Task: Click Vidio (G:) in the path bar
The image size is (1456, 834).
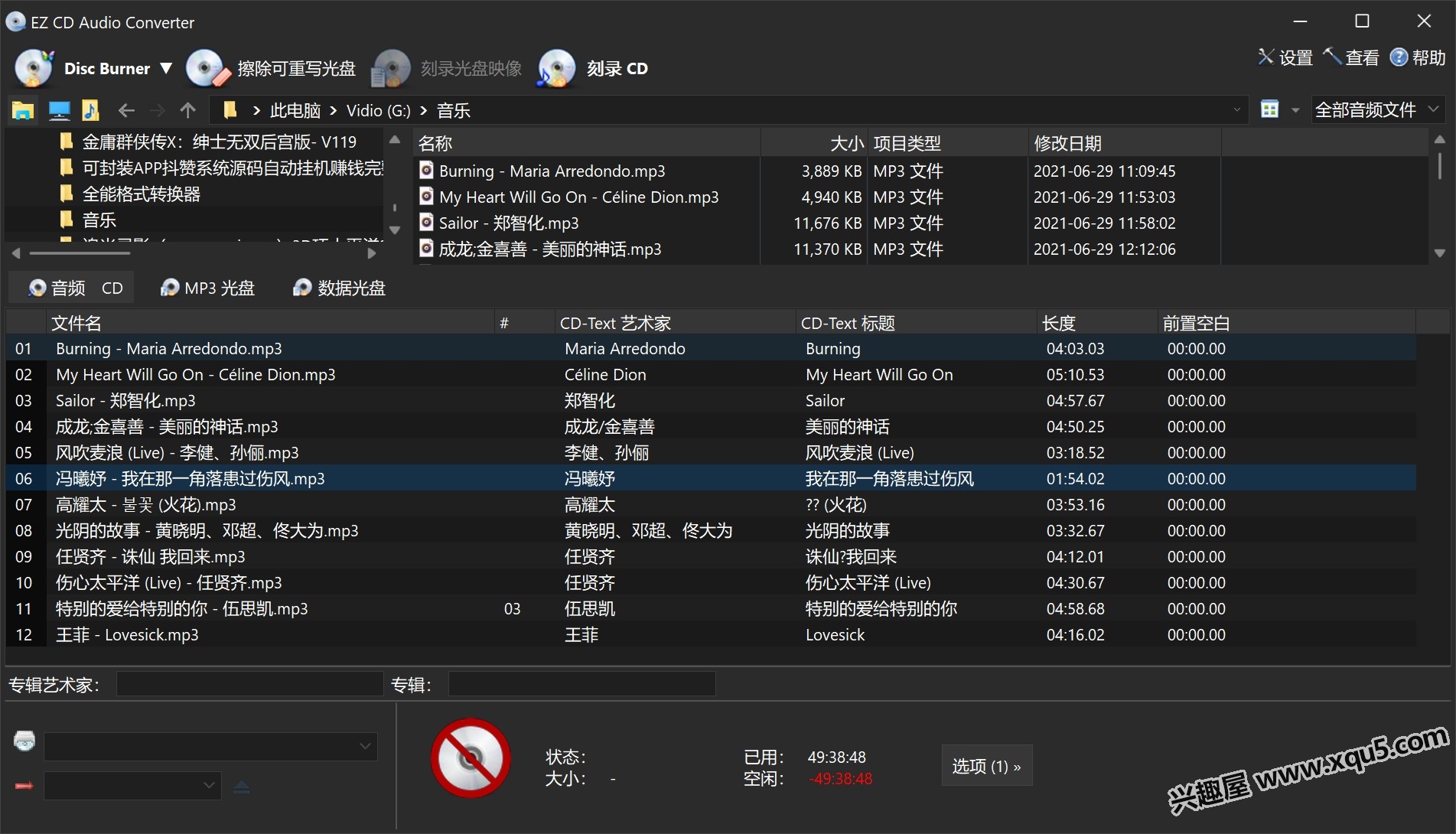Action: click(379, 110)
